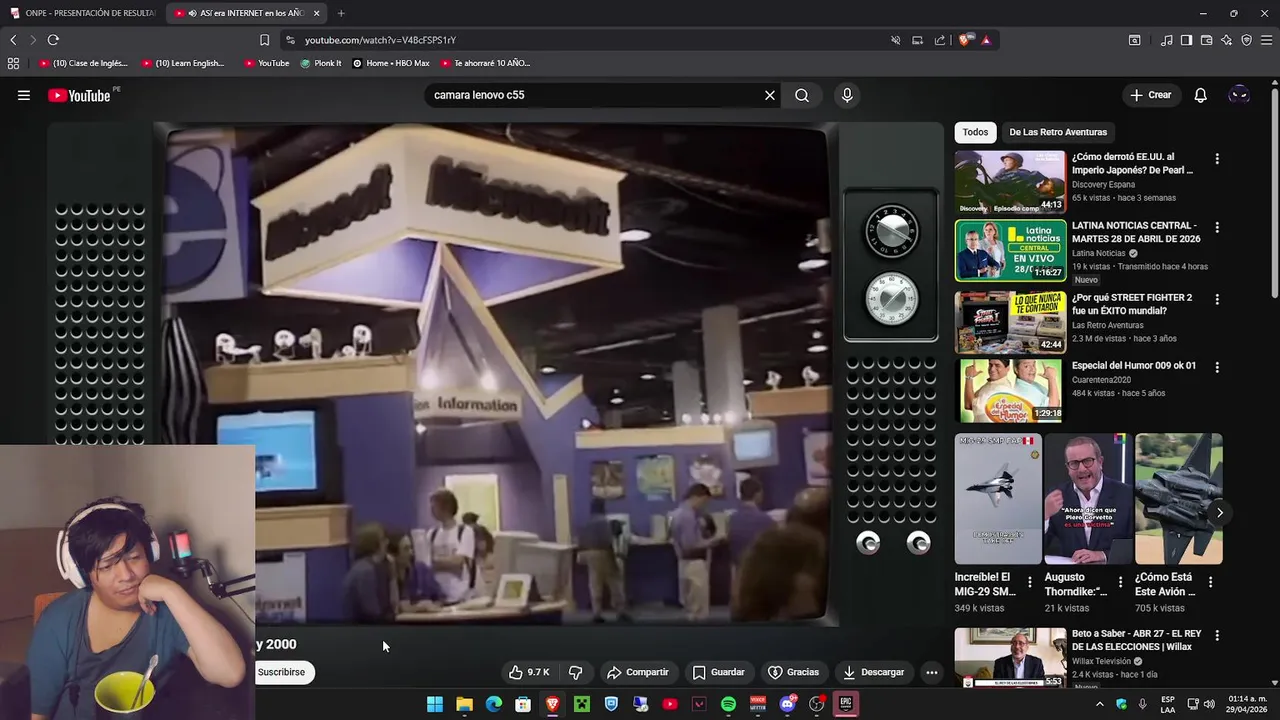Install or cast via the screen icon
The height and width of the screenshot is (720, 1280).
tap(918, 40)
